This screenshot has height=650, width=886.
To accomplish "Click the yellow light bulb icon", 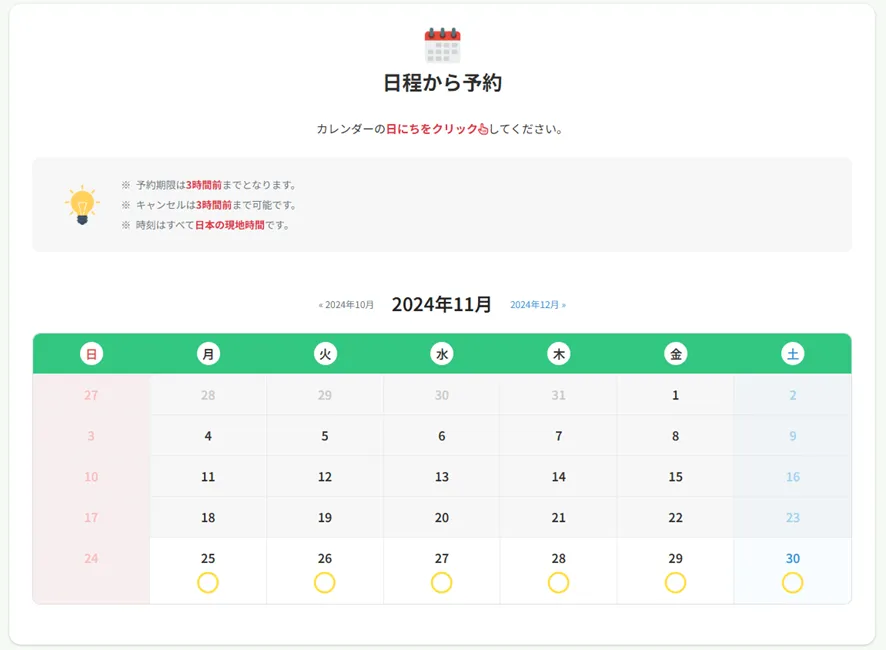I will click(82, 205).
